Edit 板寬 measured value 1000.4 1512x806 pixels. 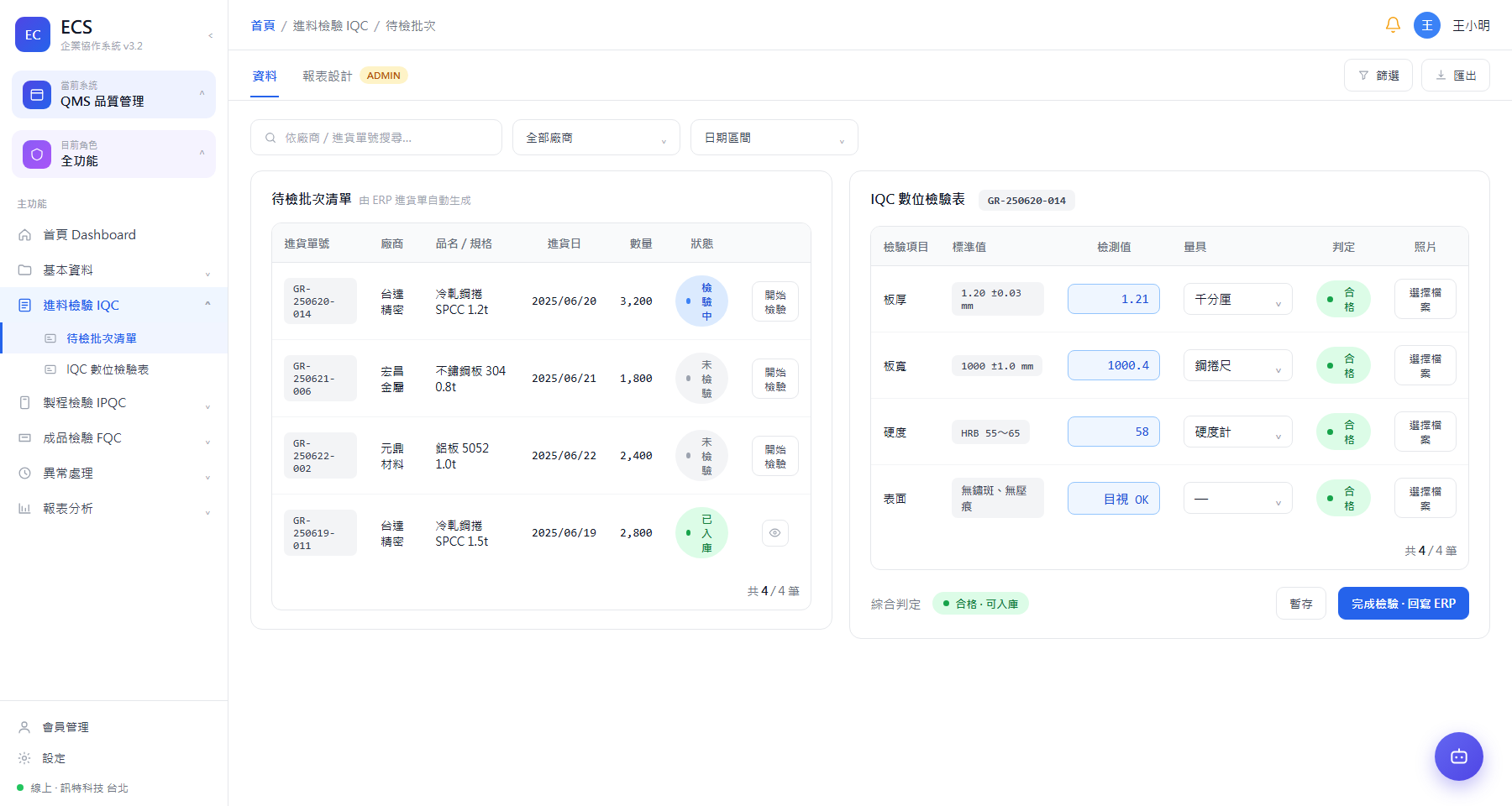[1114, 365]
